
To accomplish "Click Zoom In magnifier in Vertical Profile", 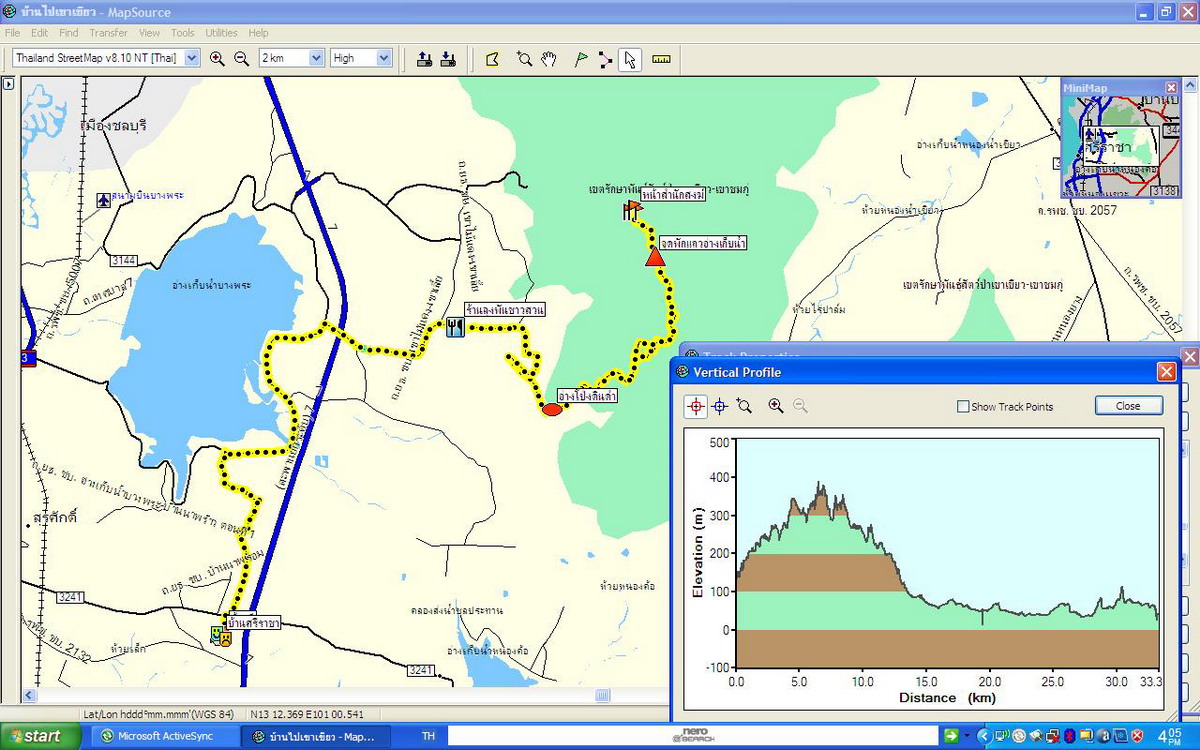I will point(776,406).
